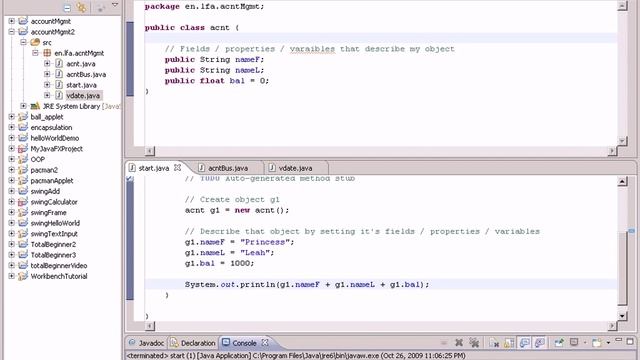
Task: Click upper editor's horizontal scroll-left arrow
Action: coord(150,151)
